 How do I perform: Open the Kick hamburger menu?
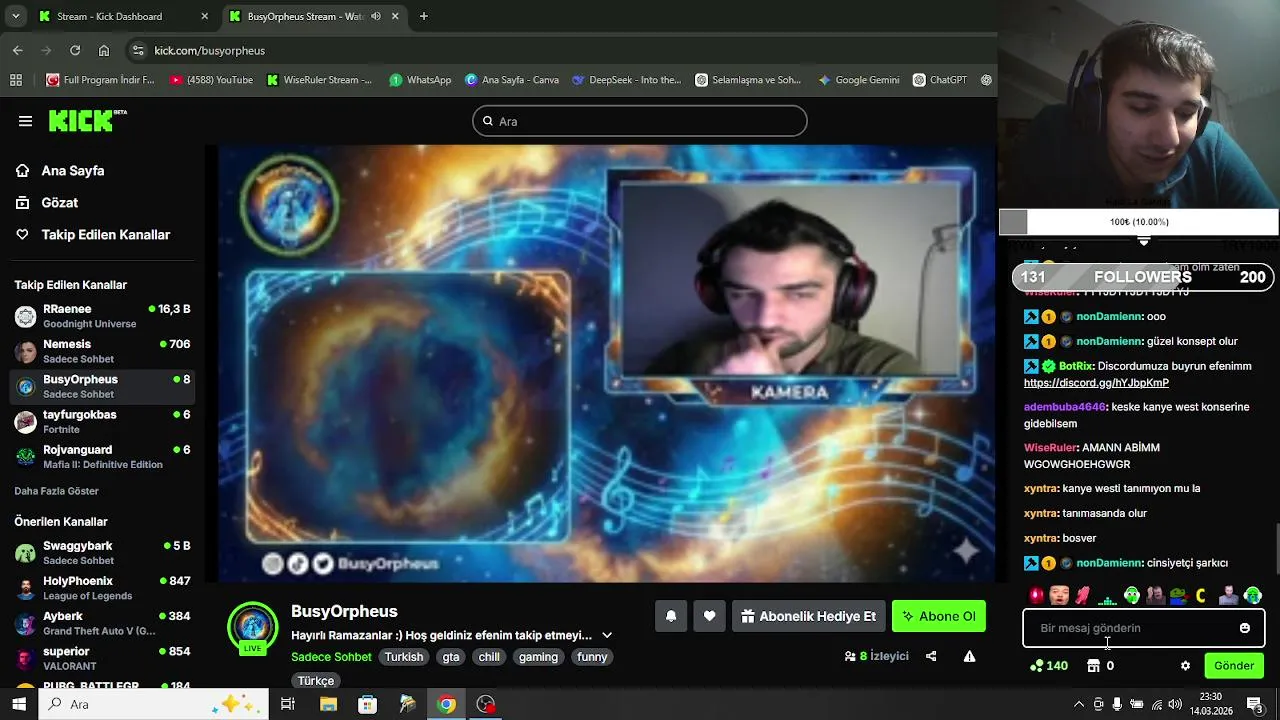pyautogui.click(x=25, y=121)
